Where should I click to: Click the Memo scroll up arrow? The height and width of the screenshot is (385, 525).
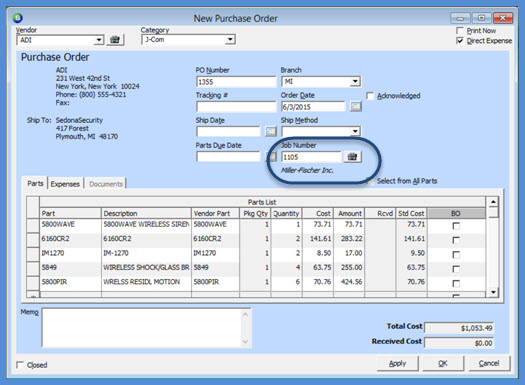[x=245, y=314]
